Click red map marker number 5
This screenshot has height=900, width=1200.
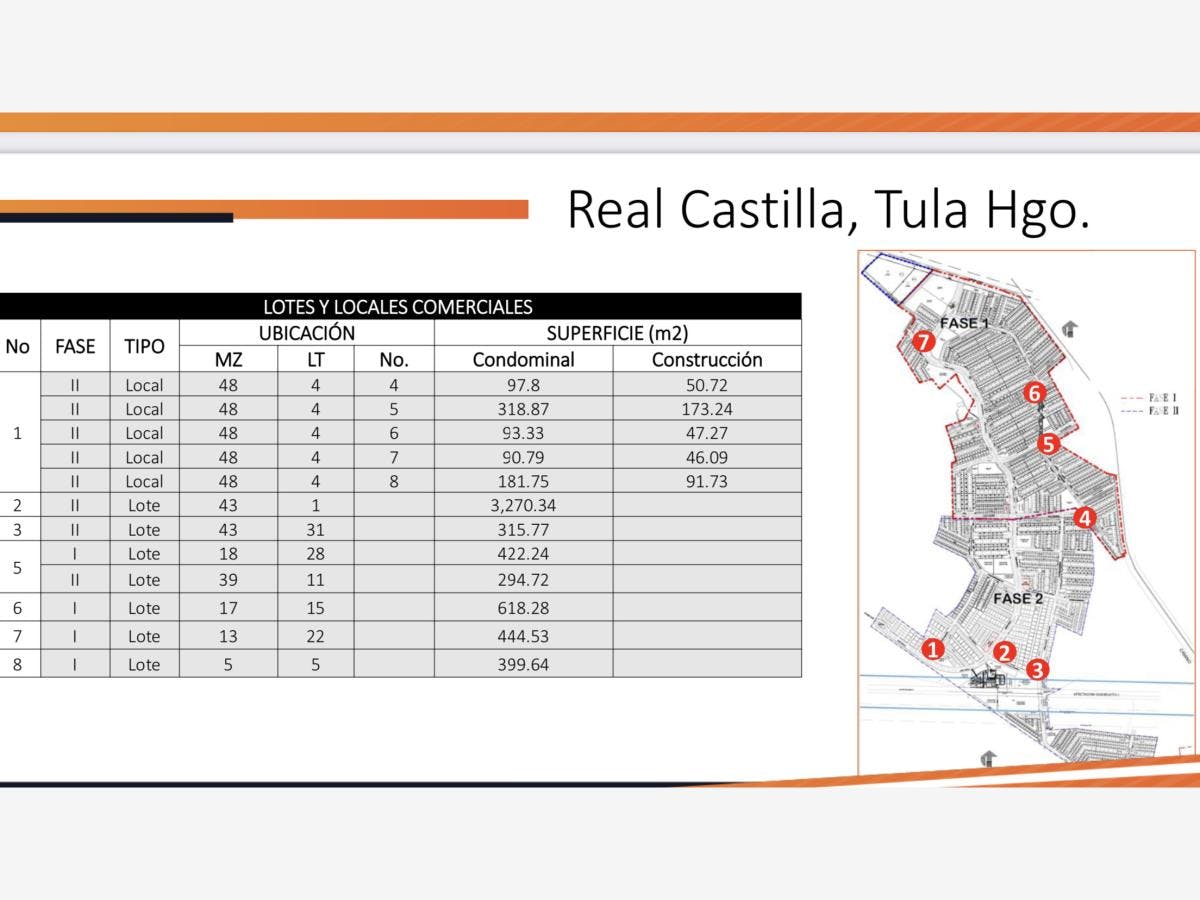[1047, 444]
